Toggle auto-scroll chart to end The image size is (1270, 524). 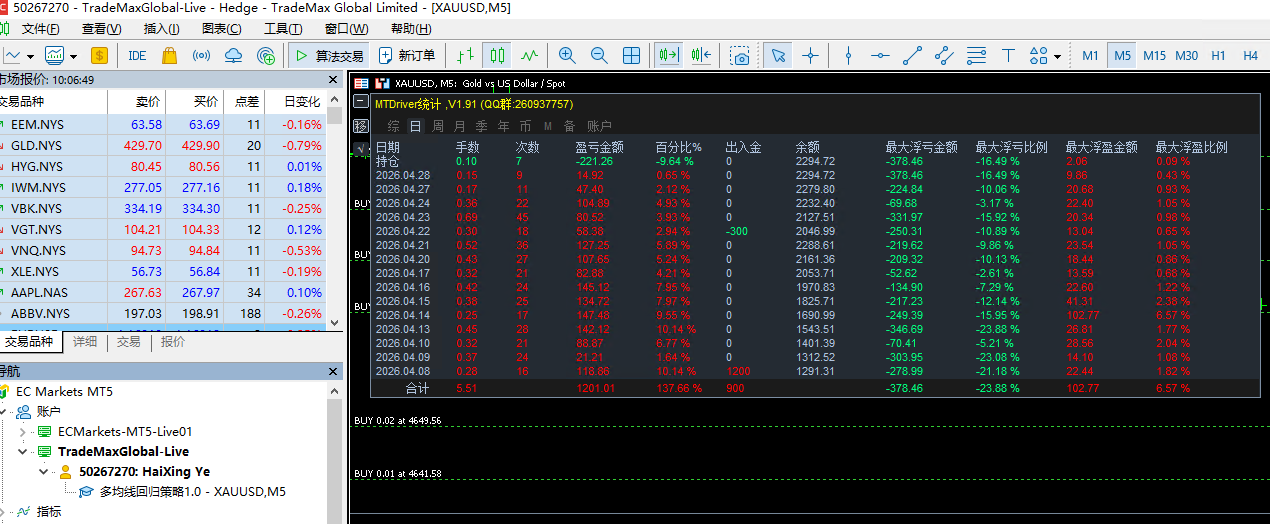[668, 56]
